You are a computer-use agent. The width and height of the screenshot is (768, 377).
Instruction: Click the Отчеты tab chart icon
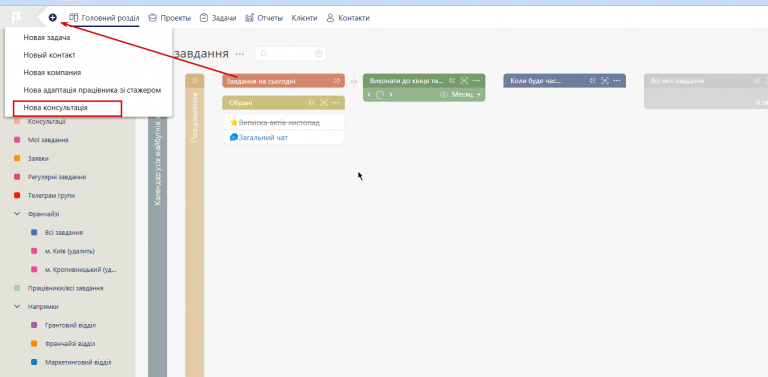tap(249, 18)
